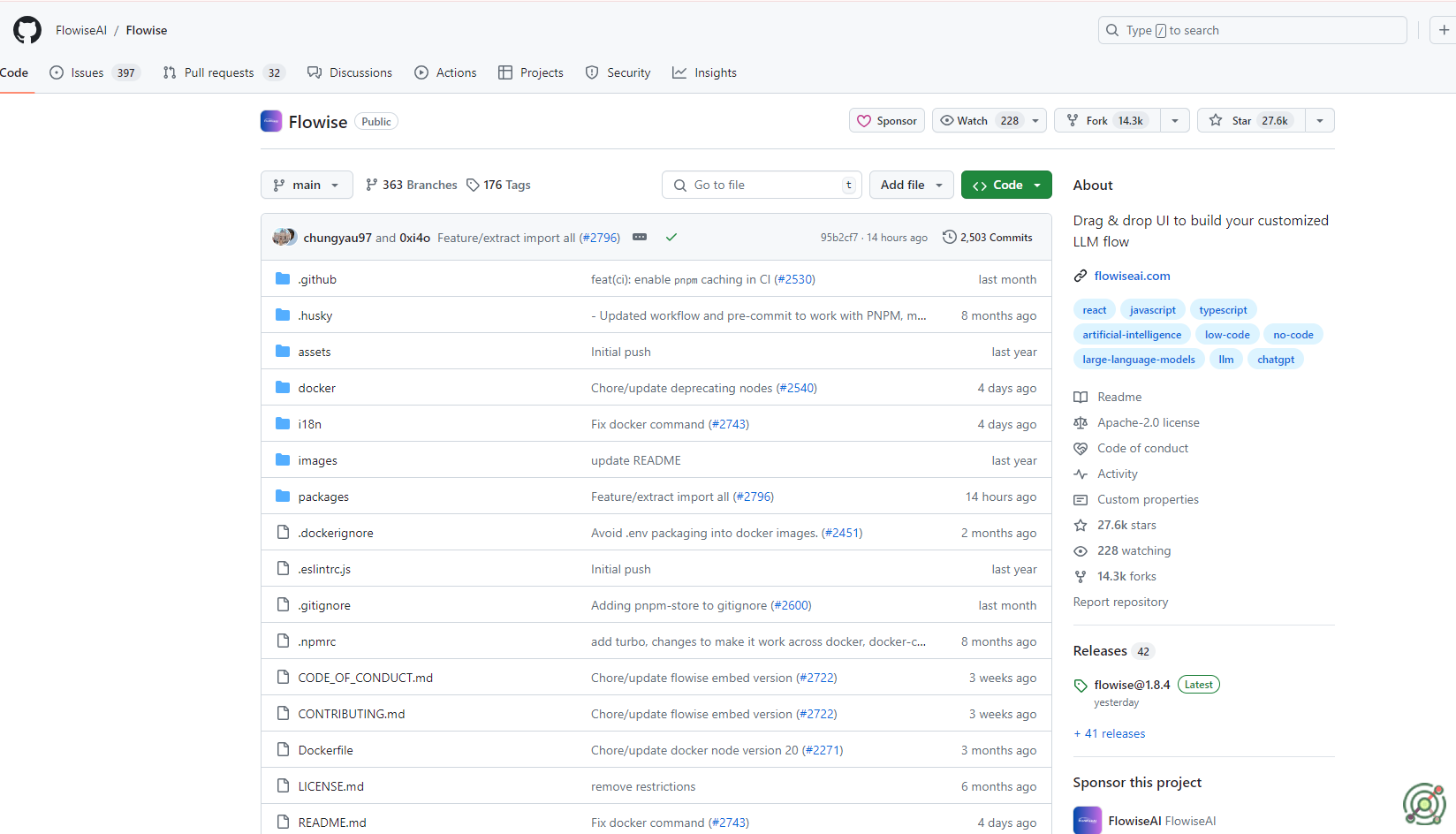
Task: View the 176 Tags list
Action: tap(498, 185)
